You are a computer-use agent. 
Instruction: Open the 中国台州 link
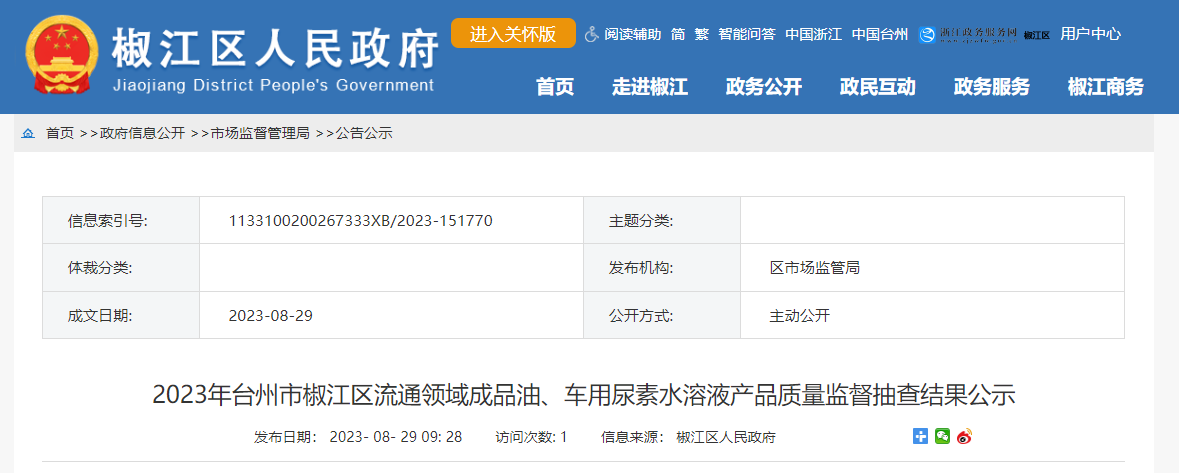click(880, 34)
